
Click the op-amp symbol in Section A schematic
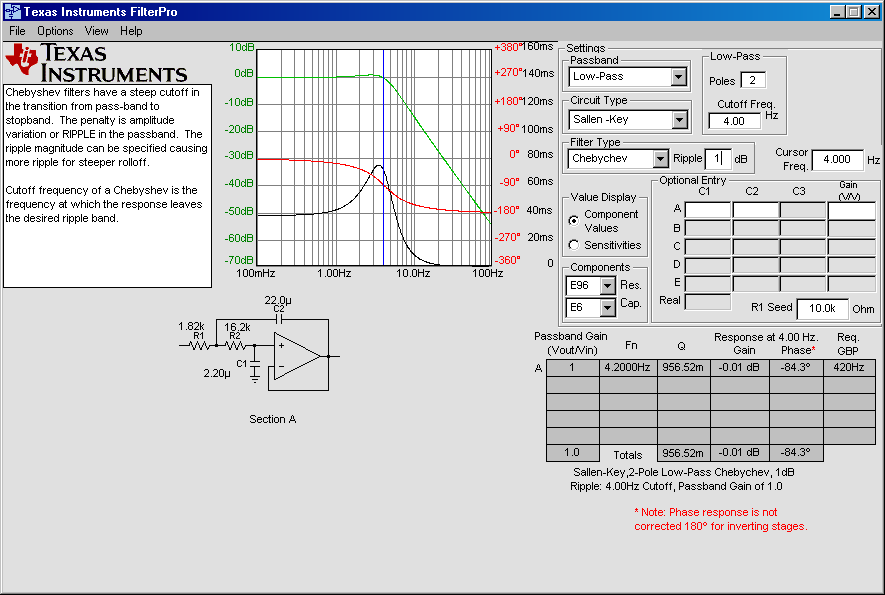(x=297, y=356)
